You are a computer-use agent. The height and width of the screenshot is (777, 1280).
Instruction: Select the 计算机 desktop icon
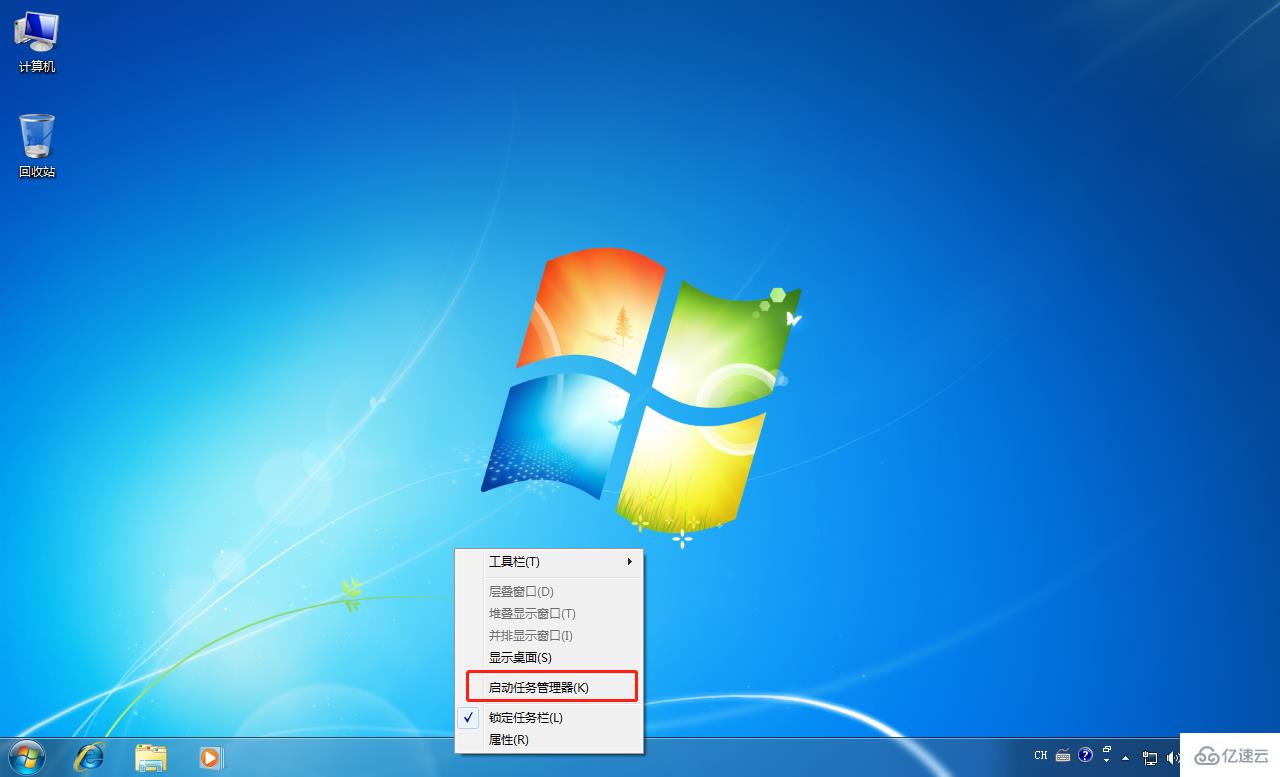[x=37, y=42]
